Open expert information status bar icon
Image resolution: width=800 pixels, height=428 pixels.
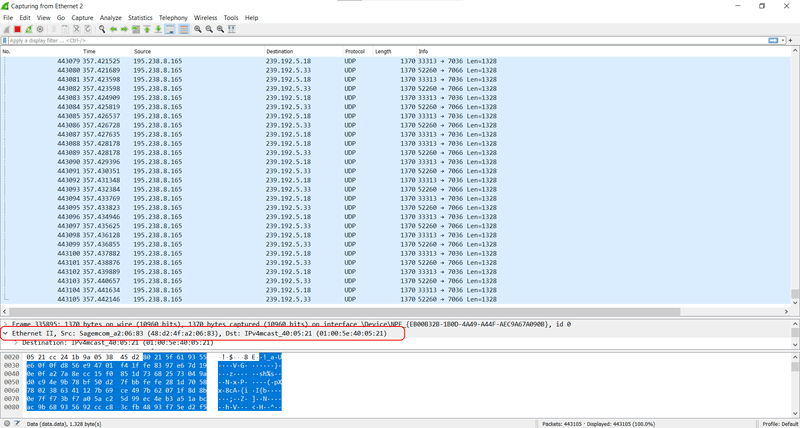[x=5, y=423]
